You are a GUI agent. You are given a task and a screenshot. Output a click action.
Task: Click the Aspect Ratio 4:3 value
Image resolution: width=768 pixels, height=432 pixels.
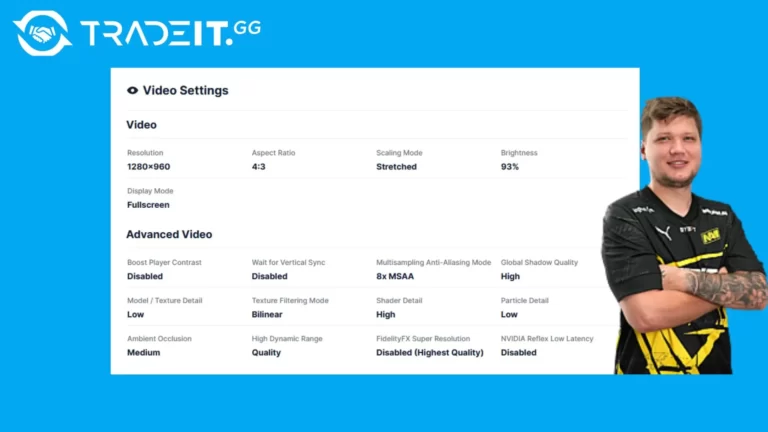pyautogui.click(x=259, y=167)
